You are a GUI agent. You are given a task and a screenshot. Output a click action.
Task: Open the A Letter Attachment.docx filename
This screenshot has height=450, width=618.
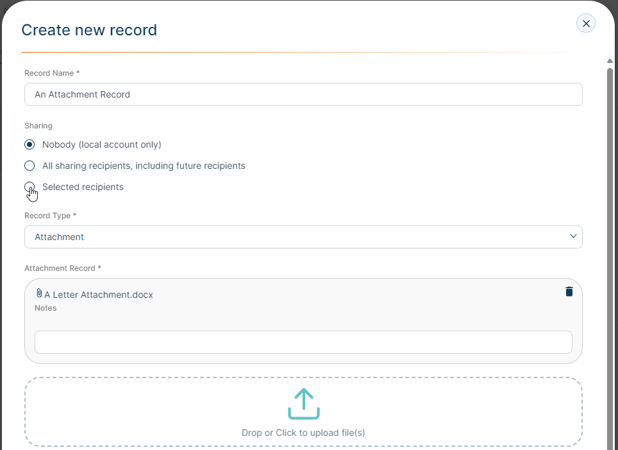[99, 295]
